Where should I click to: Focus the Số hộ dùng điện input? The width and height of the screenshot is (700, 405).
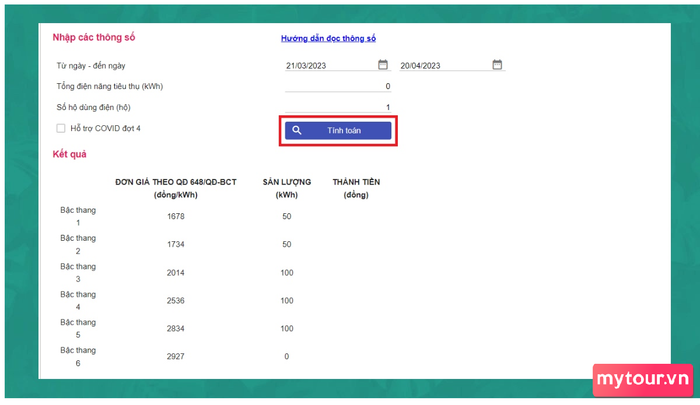pos(338,107)
